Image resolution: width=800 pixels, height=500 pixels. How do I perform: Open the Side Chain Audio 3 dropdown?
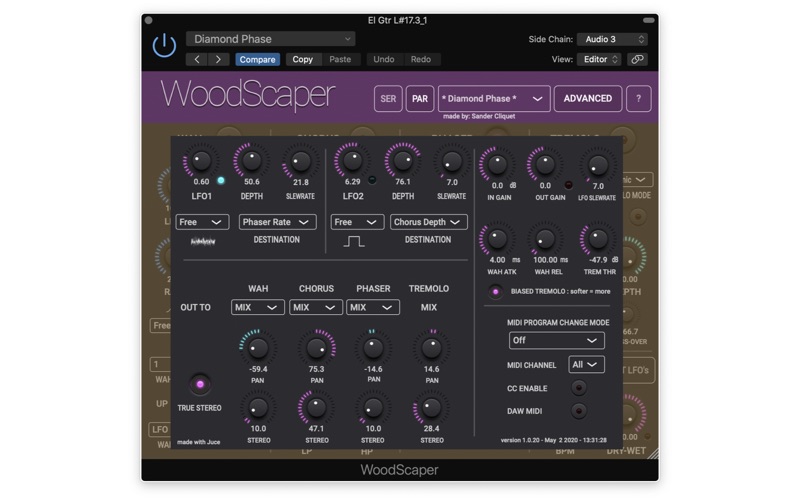[612, 39]
